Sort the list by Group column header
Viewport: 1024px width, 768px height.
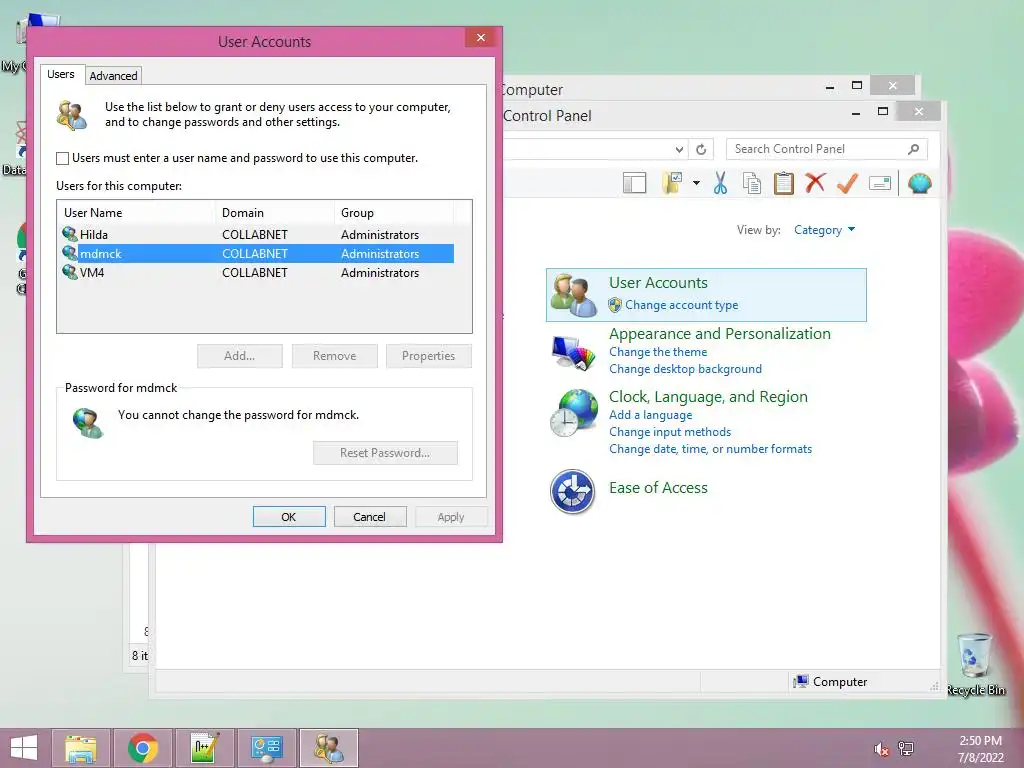(393, 213)
